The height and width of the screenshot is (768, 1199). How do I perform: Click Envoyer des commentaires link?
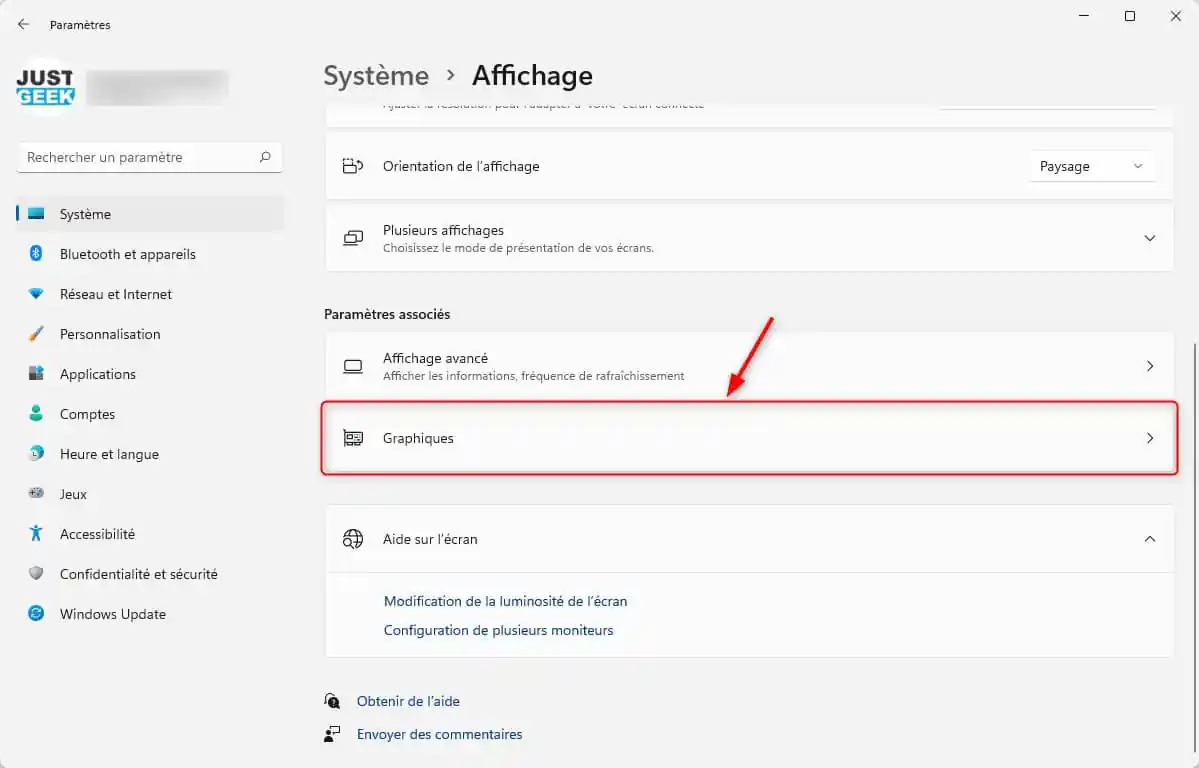click(x=440, y=734)
